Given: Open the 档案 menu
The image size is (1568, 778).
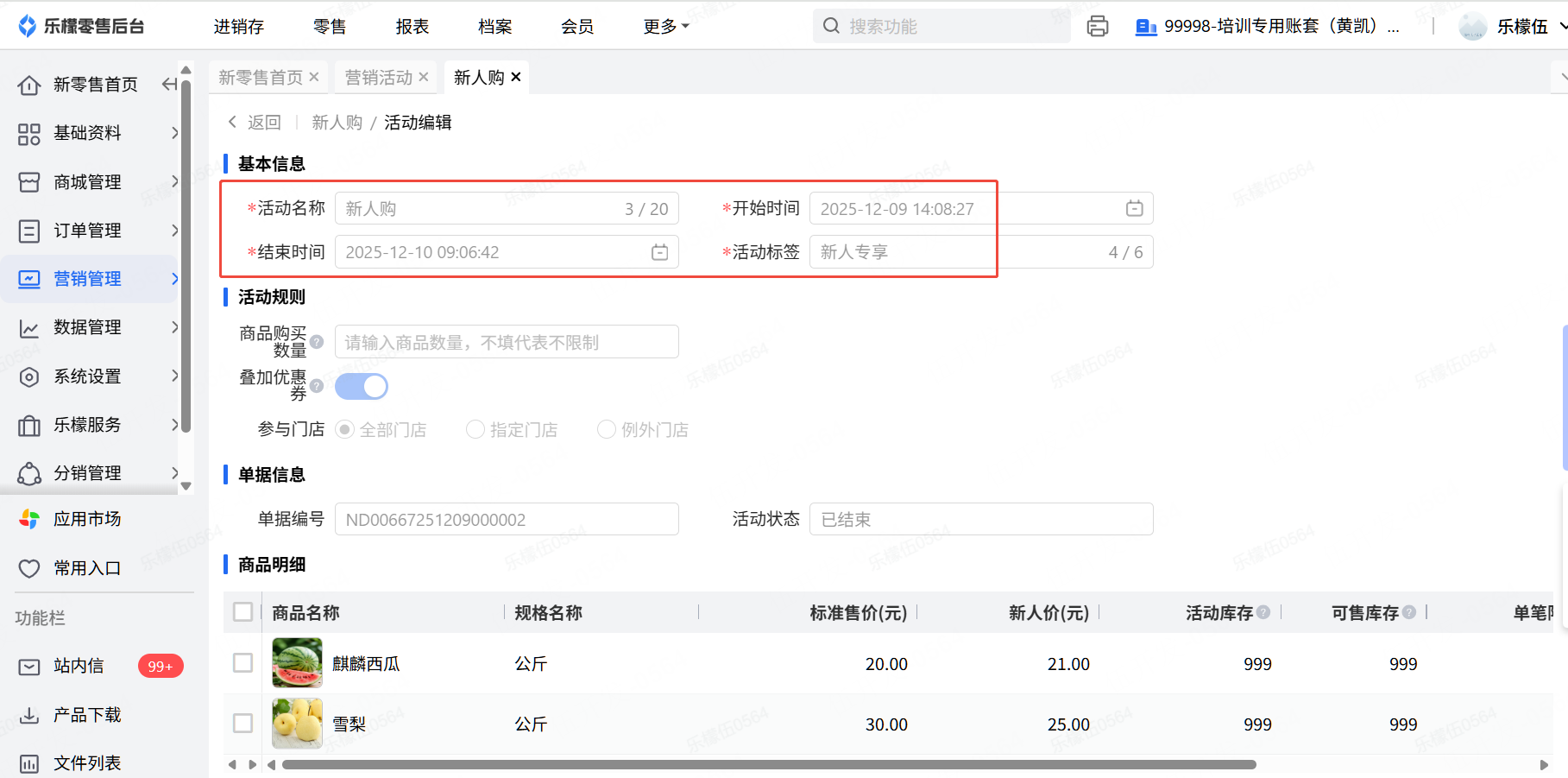Looking at the screenshot, I should [x=495, y=27].
